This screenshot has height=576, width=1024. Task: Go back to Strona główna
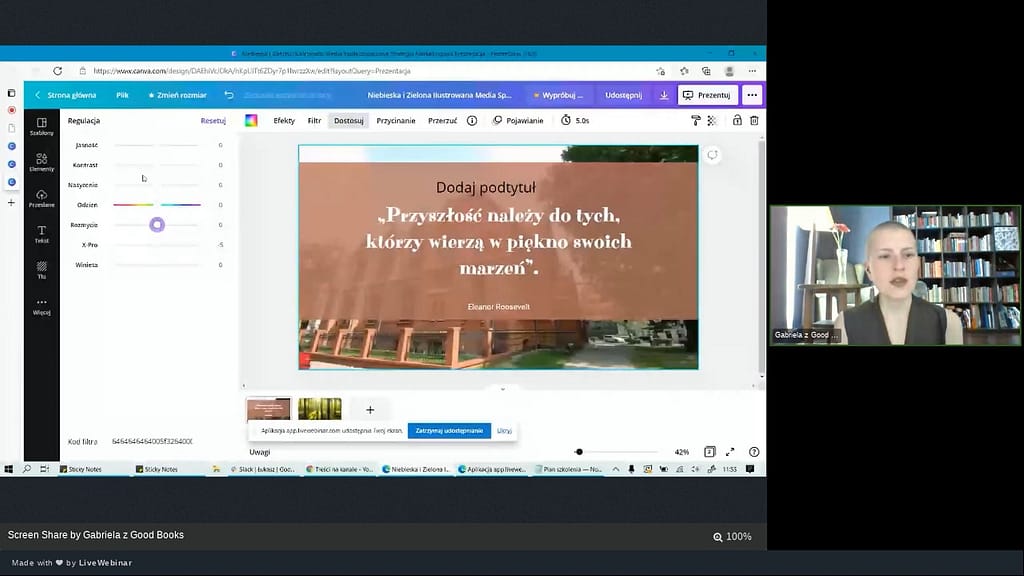pos(65,95)
